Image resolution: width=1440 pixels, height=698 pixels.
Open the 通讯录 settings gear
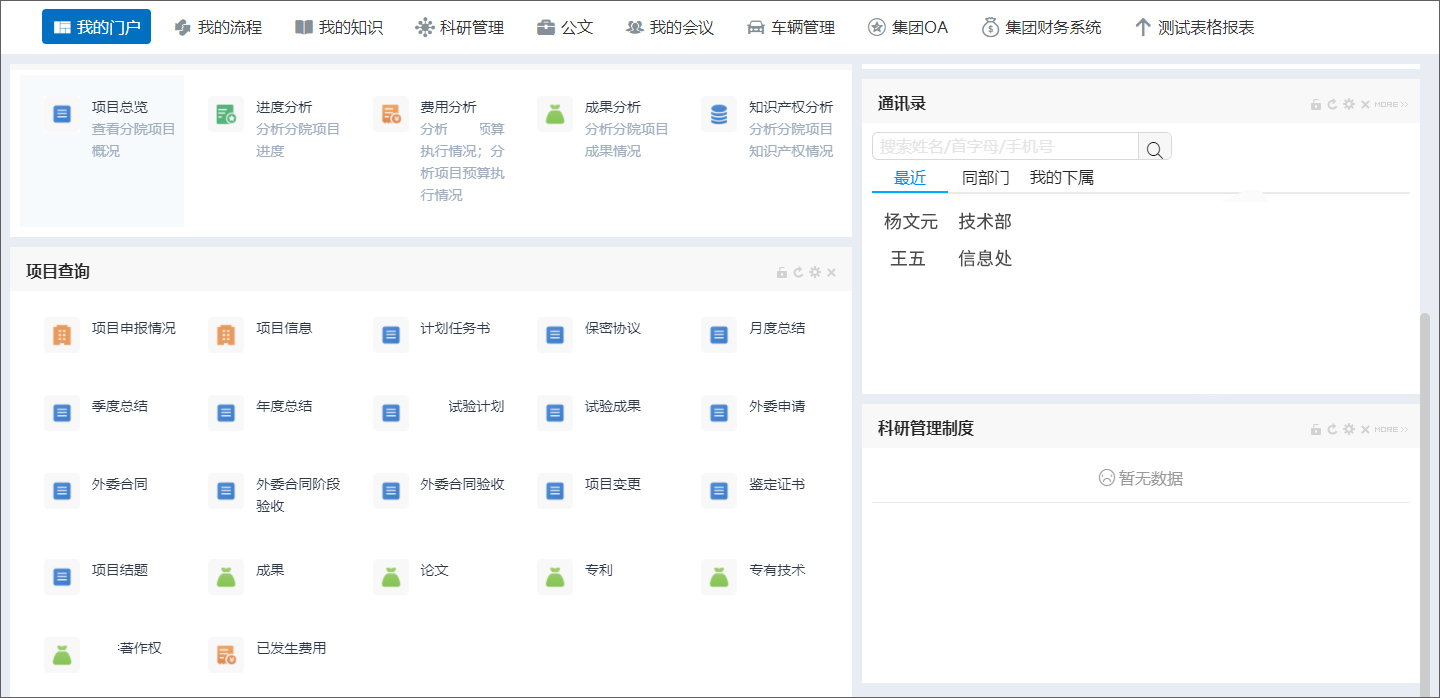pos(1348,102)
